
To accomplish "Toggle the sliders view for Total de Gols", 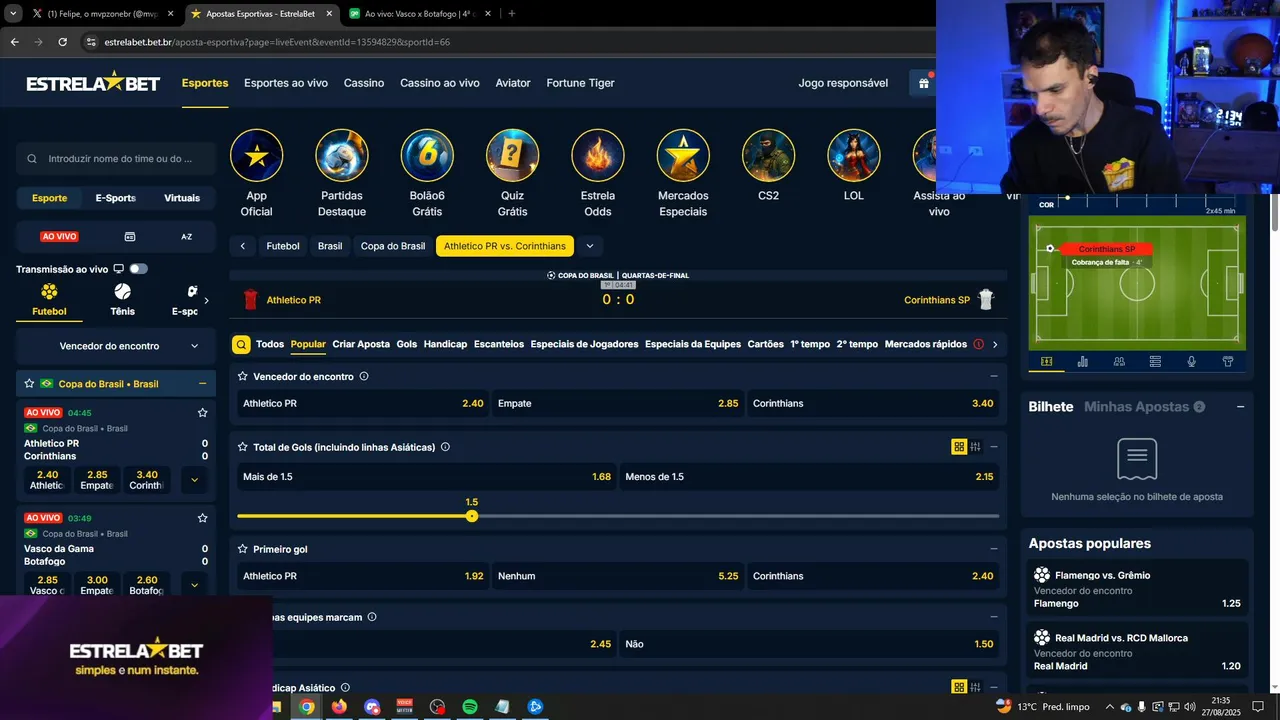I will tap(975, 447).
